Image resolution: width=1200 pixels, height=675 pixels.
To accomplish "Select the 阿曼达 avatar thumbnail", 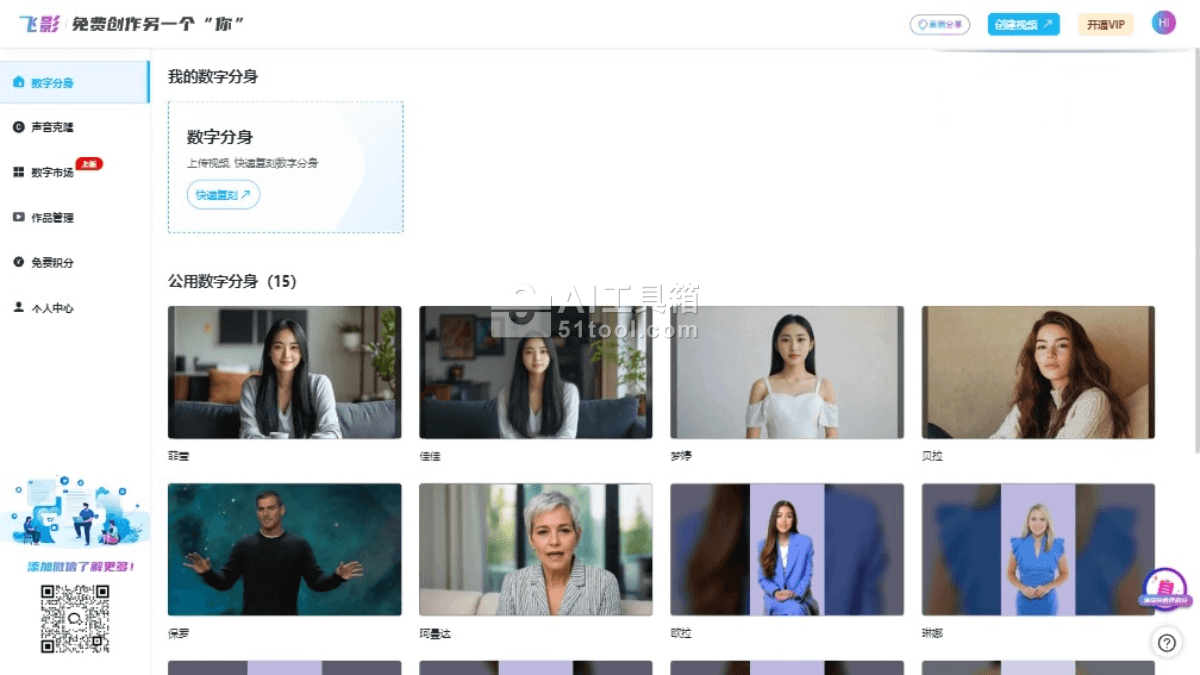I will pyautogui.click(x=535, y=549).
